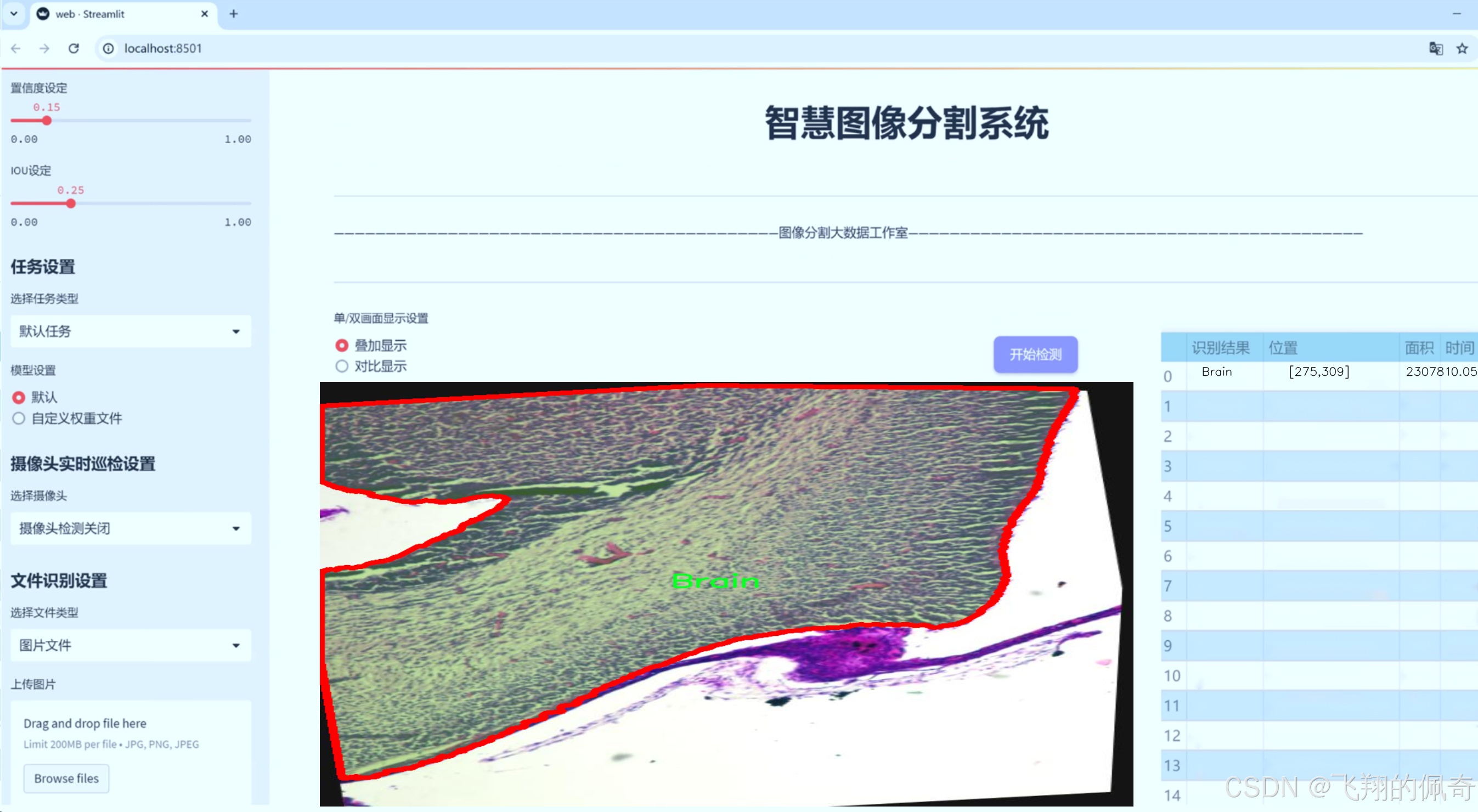Click Browse files to upload an image
Image resolution: width=1478 pixels, height=812 pixels.
65,778
